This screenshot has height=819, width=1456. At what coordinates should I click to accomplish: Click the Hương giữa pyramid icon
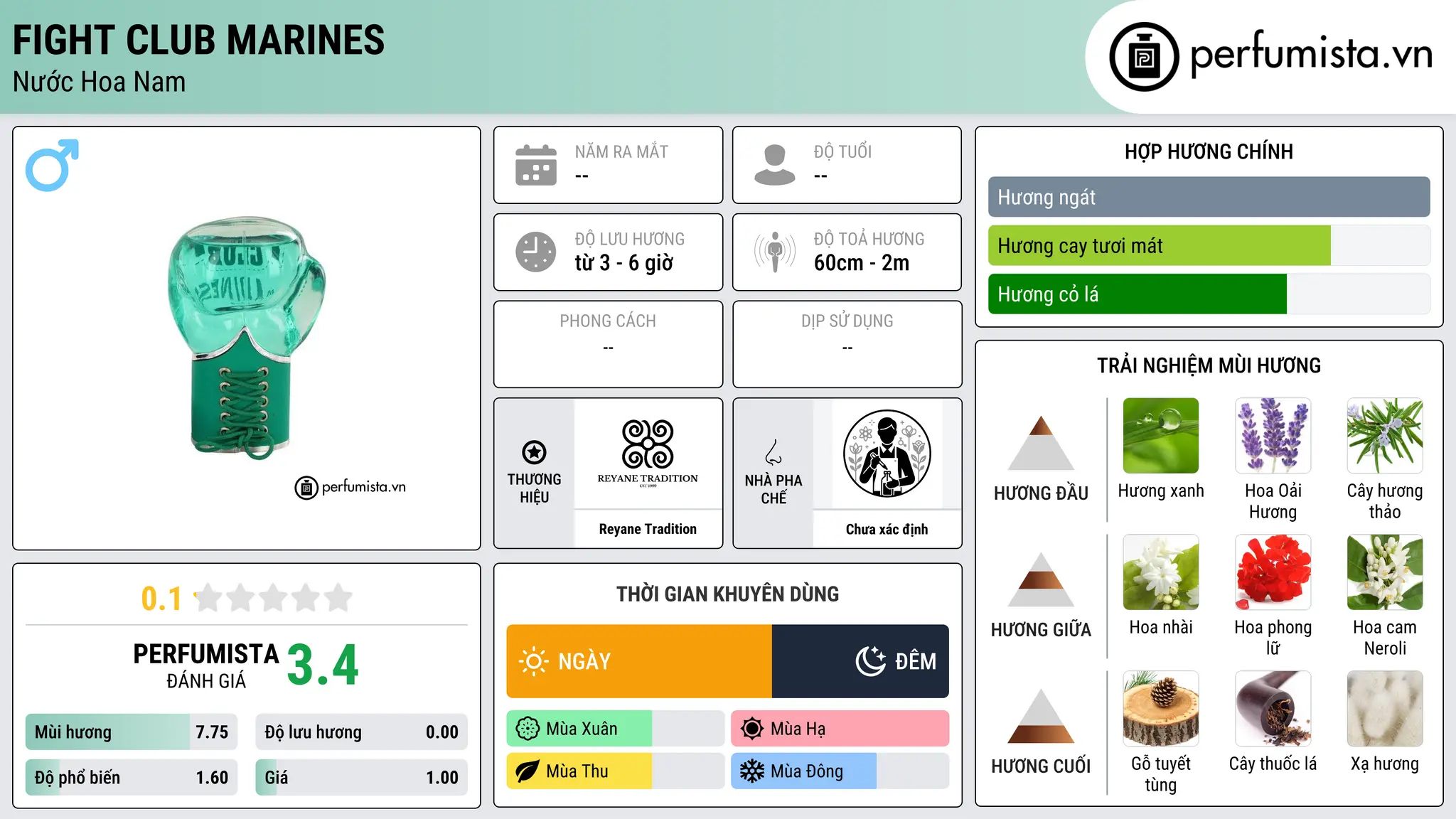click(1041, 579)
